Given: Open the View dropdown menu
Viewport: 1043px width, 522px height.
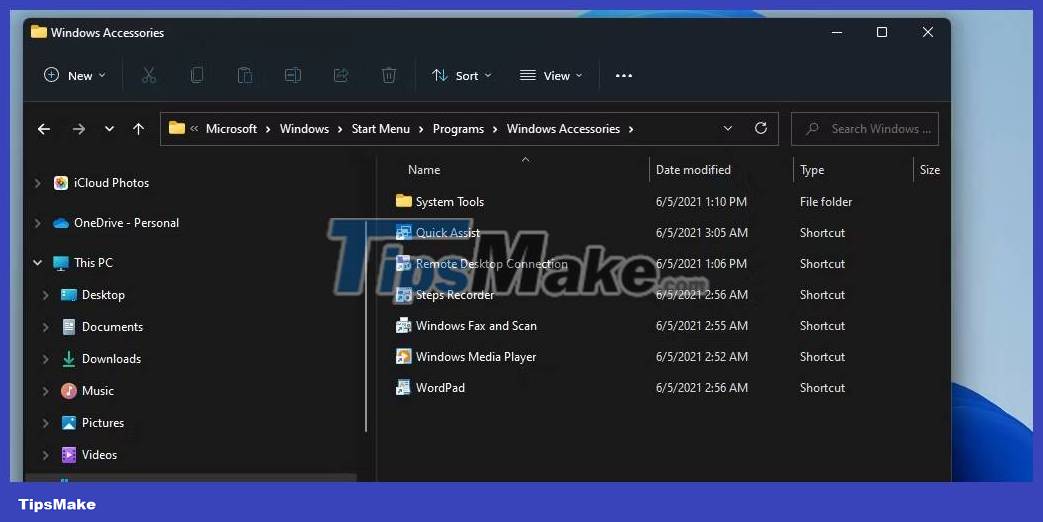Looking at the screenshot, I should click(x=551, y=76).
